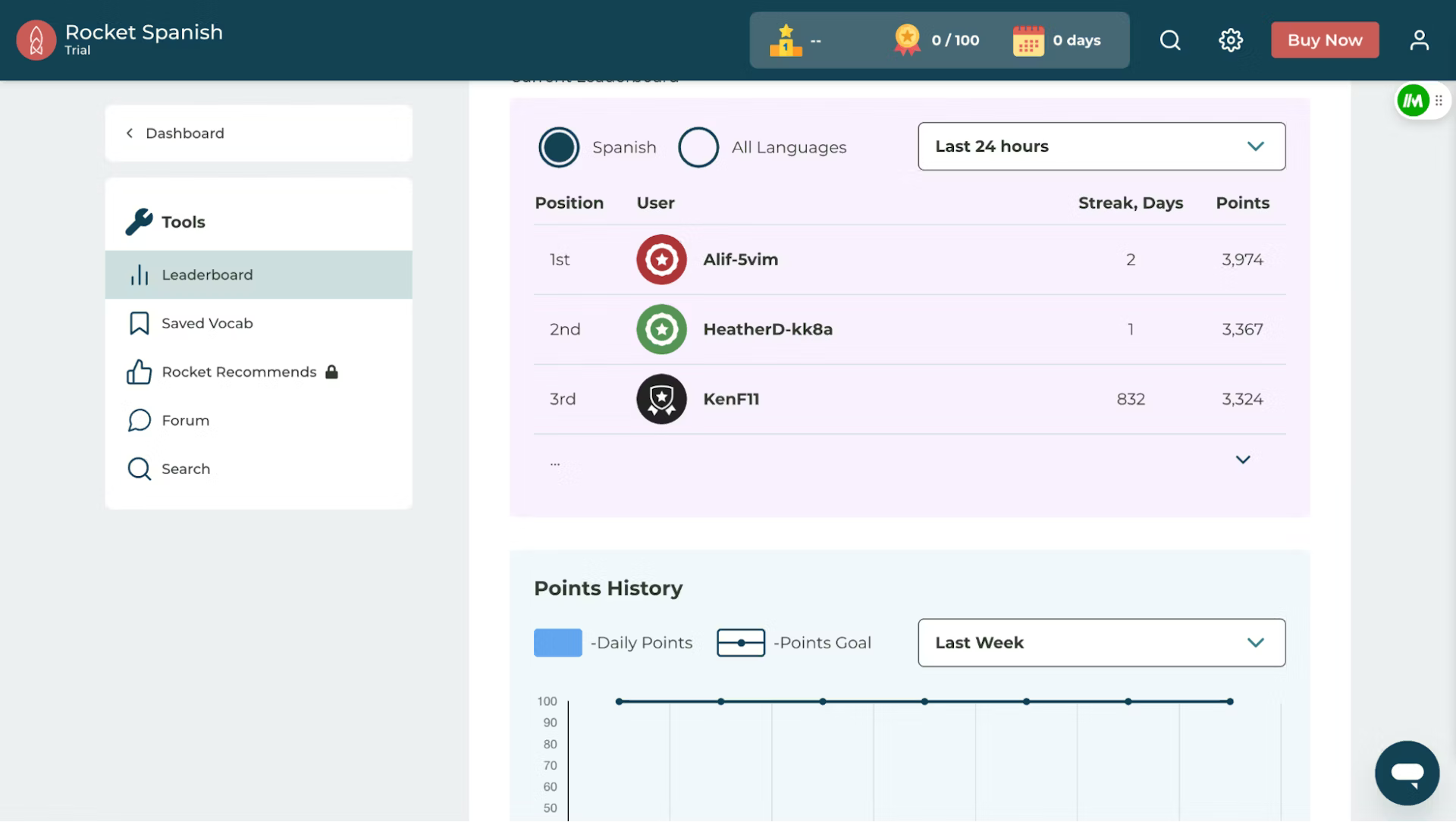The height and width of the screenshot is (822, 1456).
Task: Click the last Points Goal data point
Action: click(x=1230, y=701)
